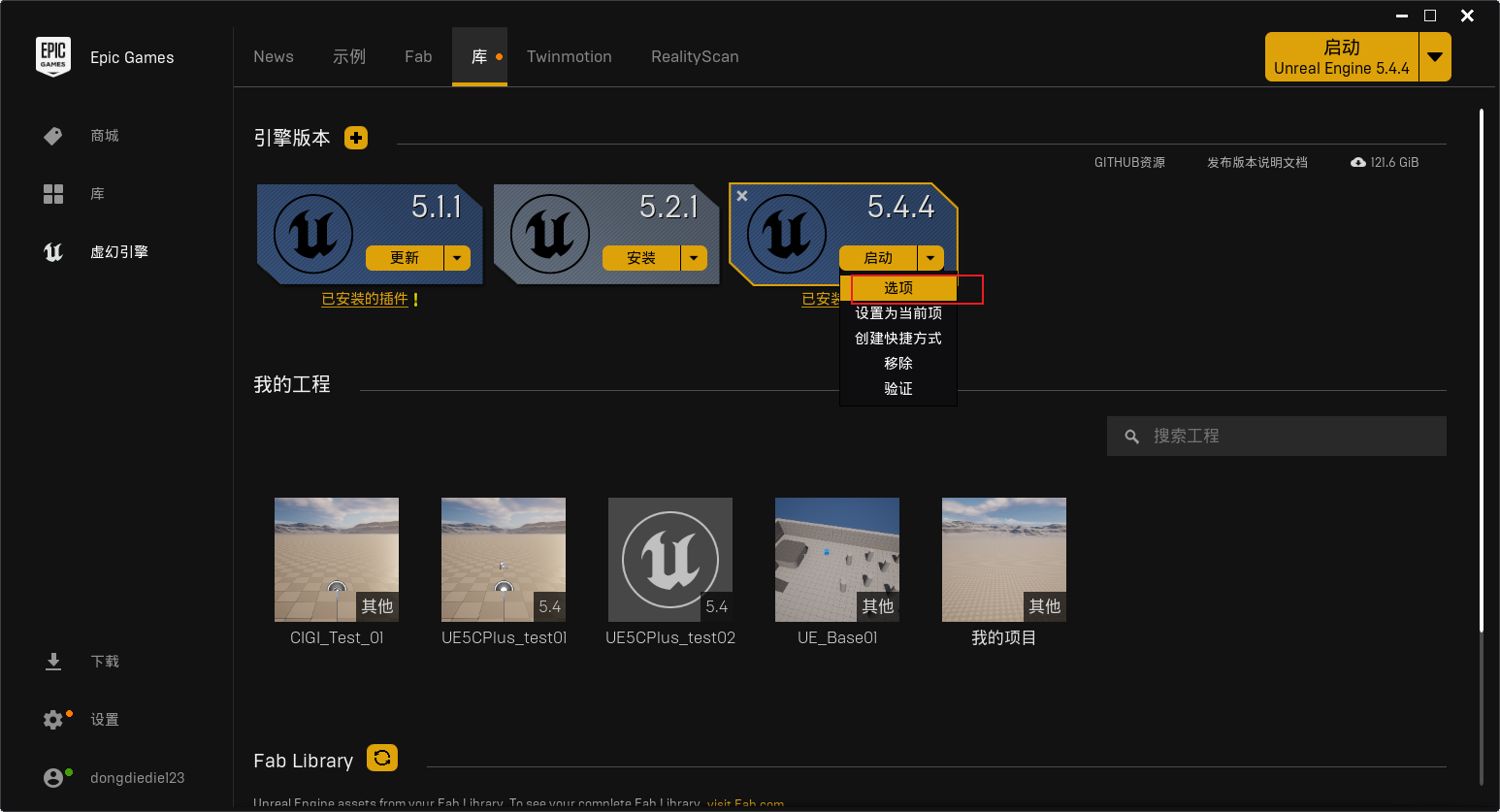The height and width of the screenshot is (812, 1500).
Task: Open the 设置 gear icon
Action: click(x=53, y=720)
